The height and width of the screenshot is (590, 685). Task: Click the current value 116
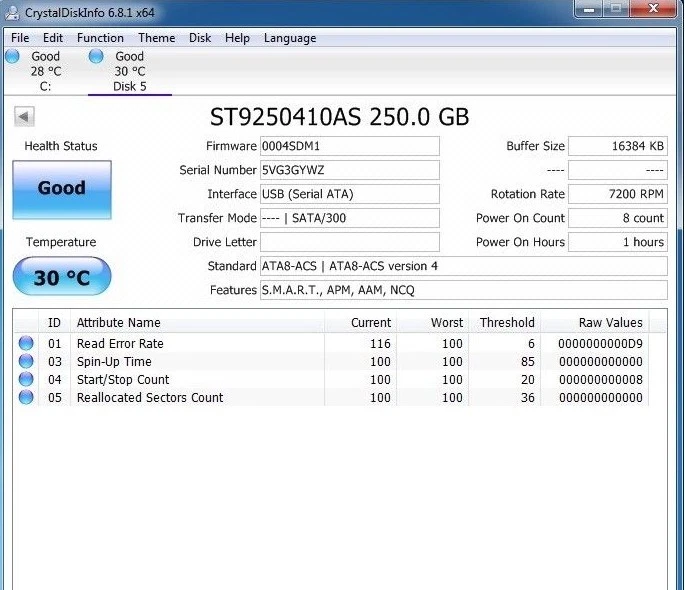click(380, 344)
